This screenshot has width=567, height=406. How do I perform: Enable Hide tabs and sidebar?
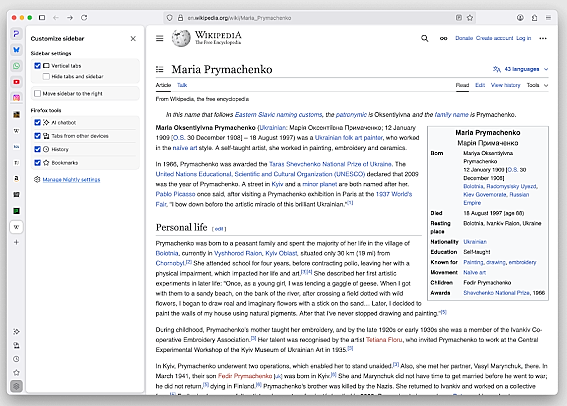click(x=46, y=76)
